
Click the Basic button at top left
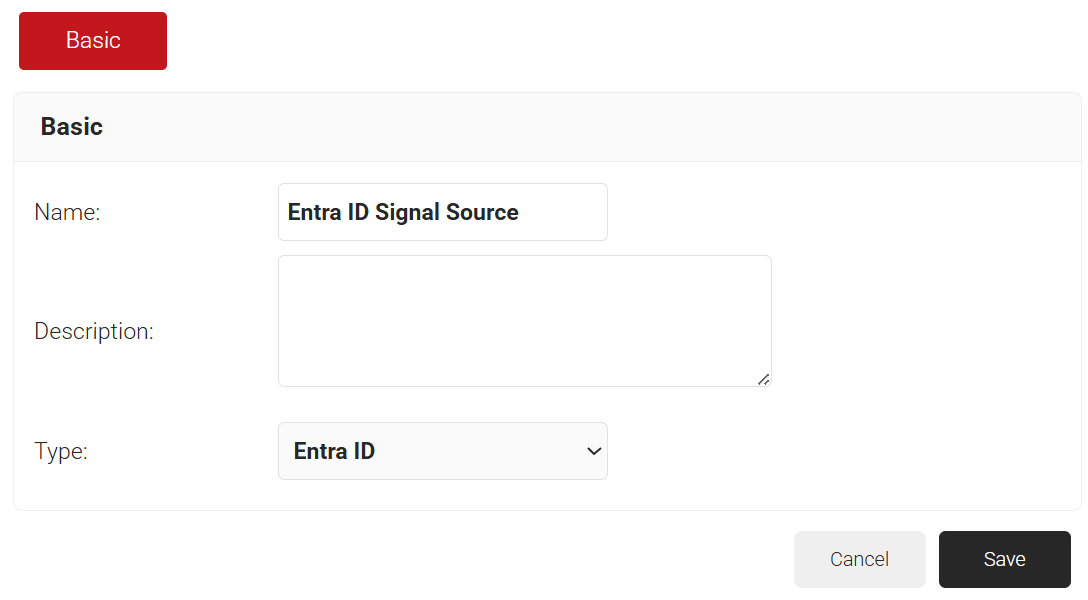[93, 41]
